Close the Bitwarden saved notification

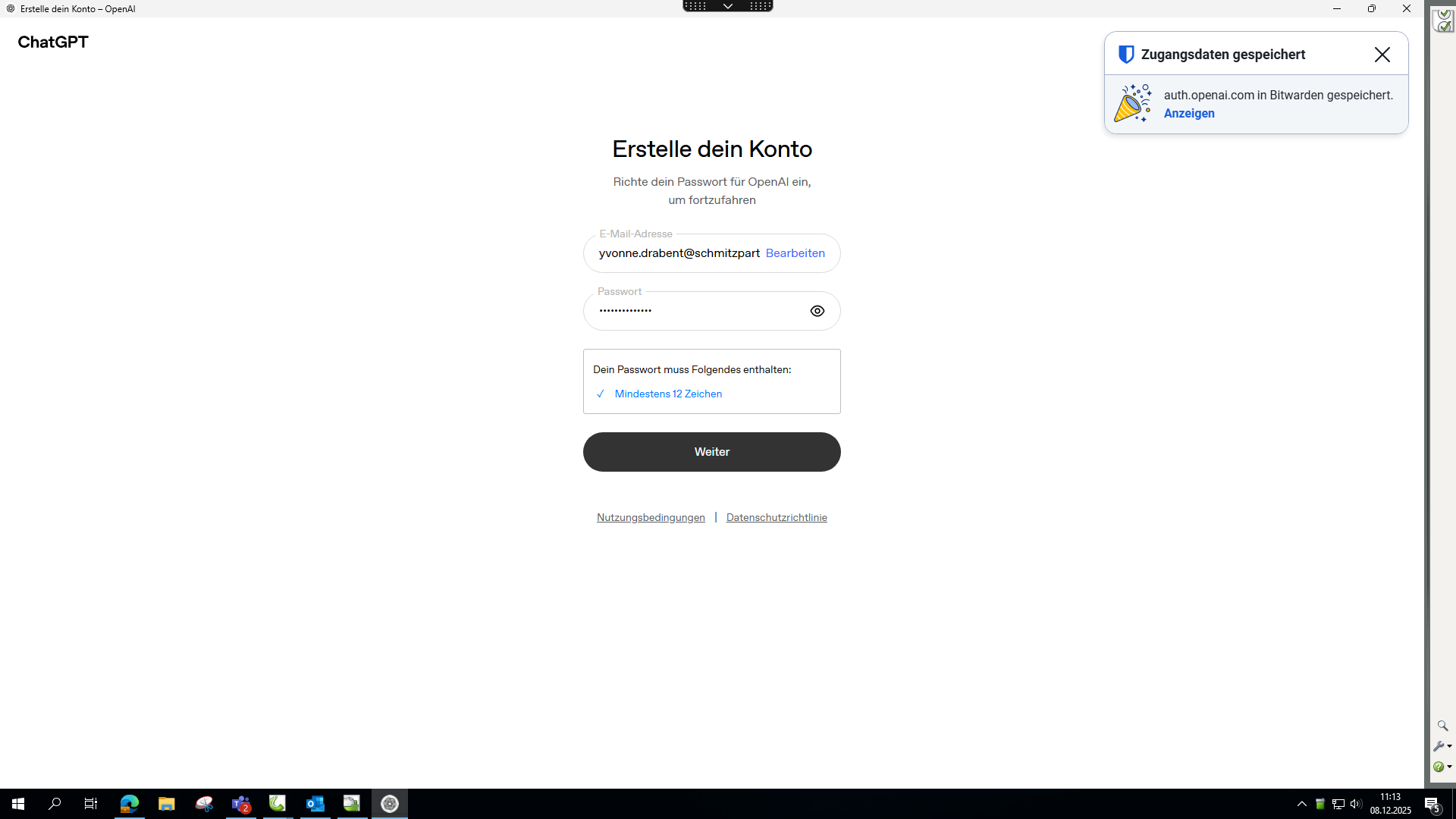pyautogui.click(x=1382, y=55)
